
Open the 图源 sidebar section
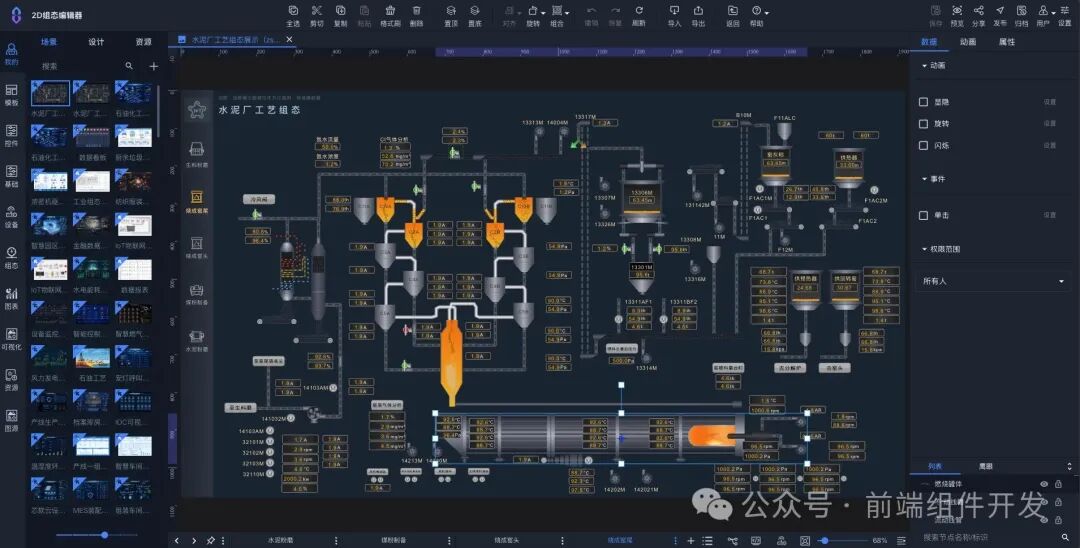[12, 421]
